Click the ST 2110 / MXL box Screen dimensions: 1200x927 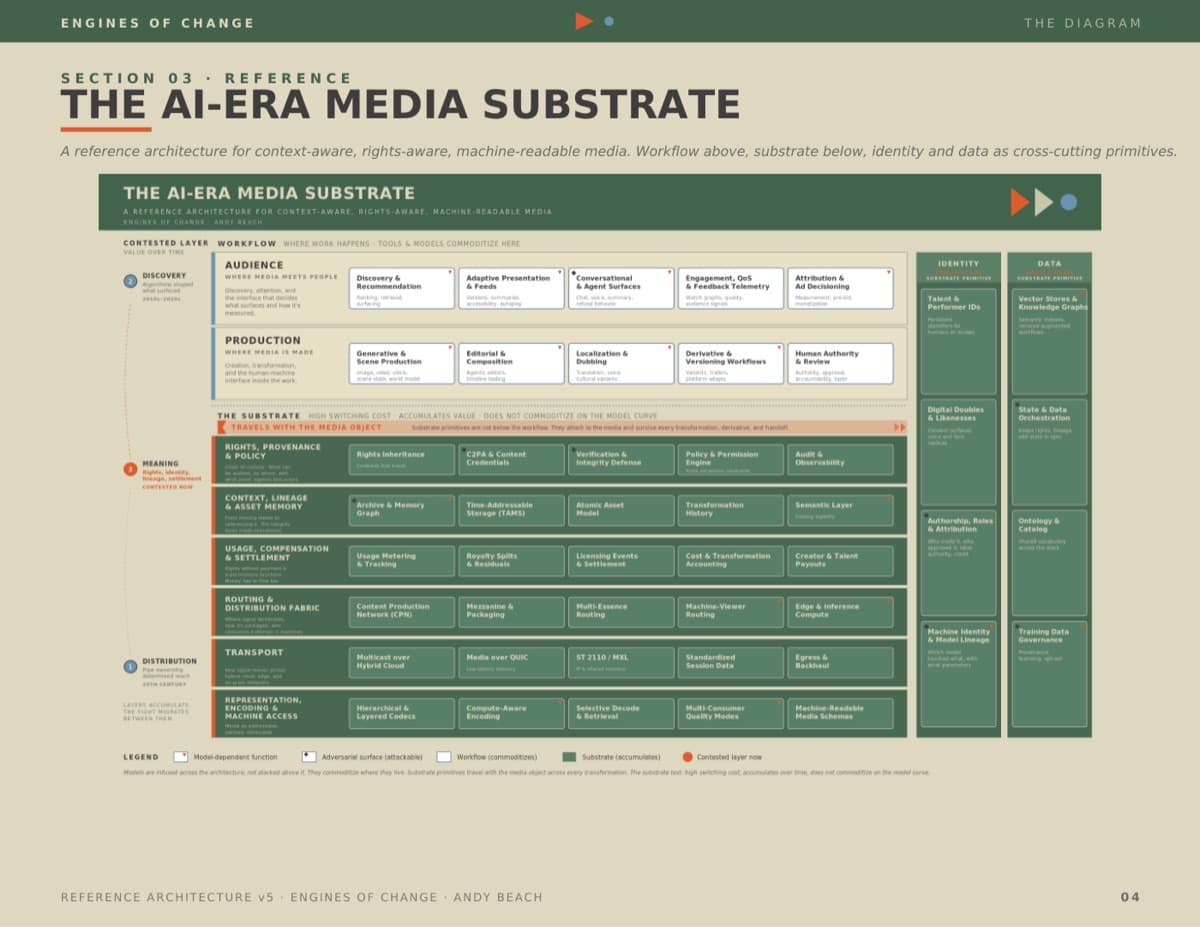(622, 663)
